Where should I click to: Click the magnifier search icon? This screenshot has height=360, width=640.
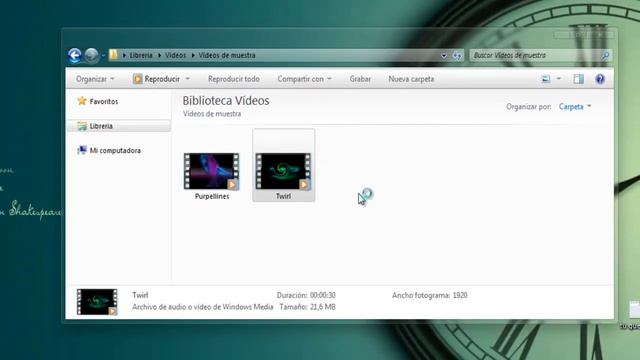[605, 56]
